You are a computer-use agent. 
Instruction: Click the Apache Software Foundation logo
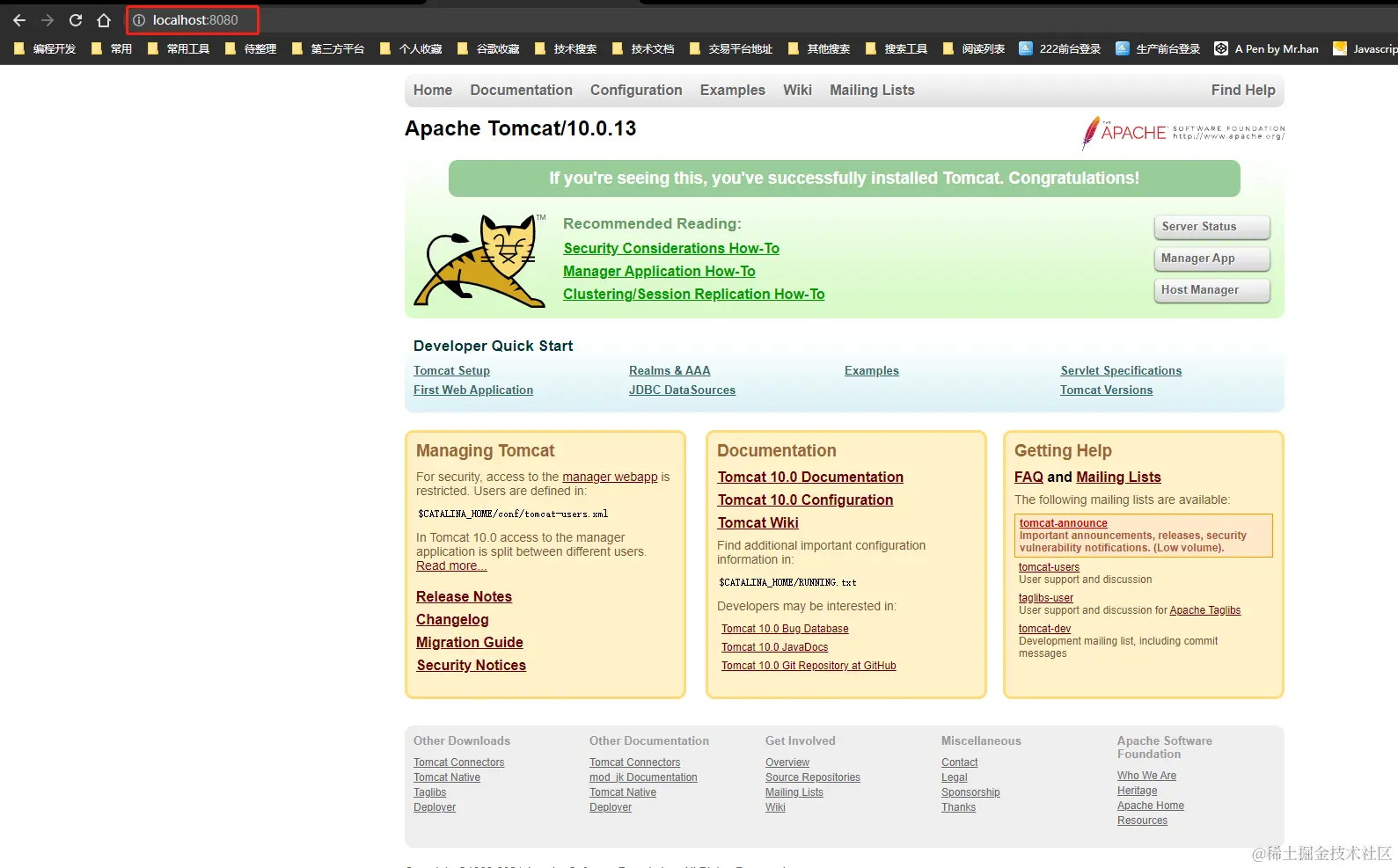tap(1182, 133)
